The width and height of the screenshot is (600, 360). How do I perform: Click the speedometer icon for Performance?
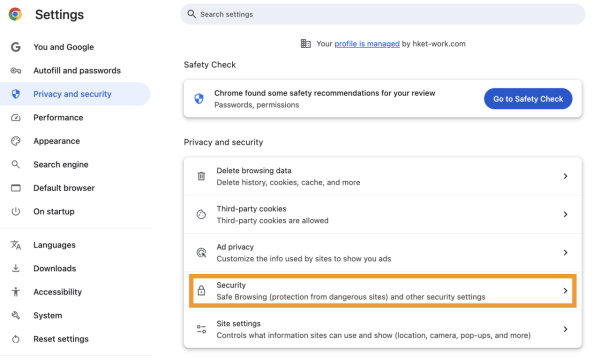[x=16, y=117]
